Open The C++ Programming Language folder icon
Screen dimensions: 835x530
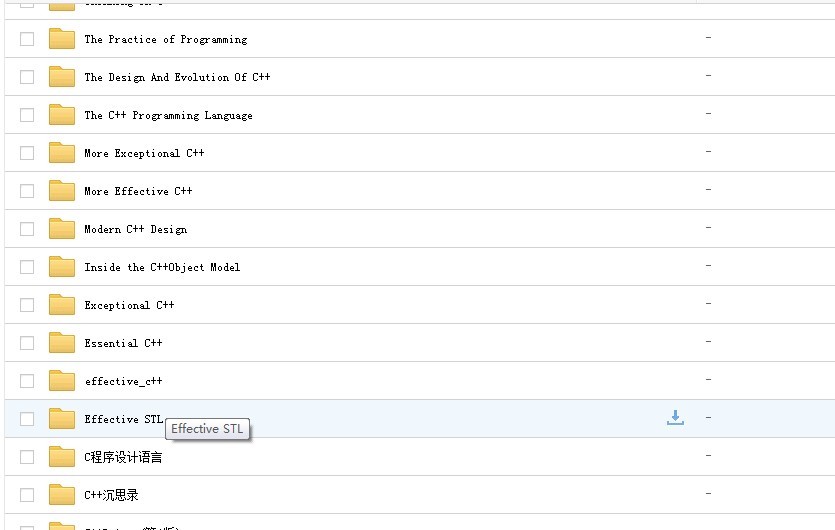(x=62, y=115)
